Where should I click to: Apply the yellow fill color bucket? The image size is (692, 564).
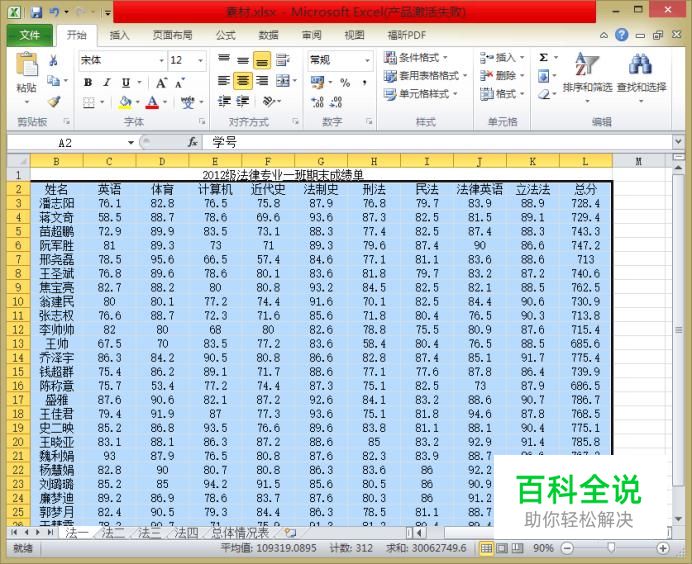125,102
